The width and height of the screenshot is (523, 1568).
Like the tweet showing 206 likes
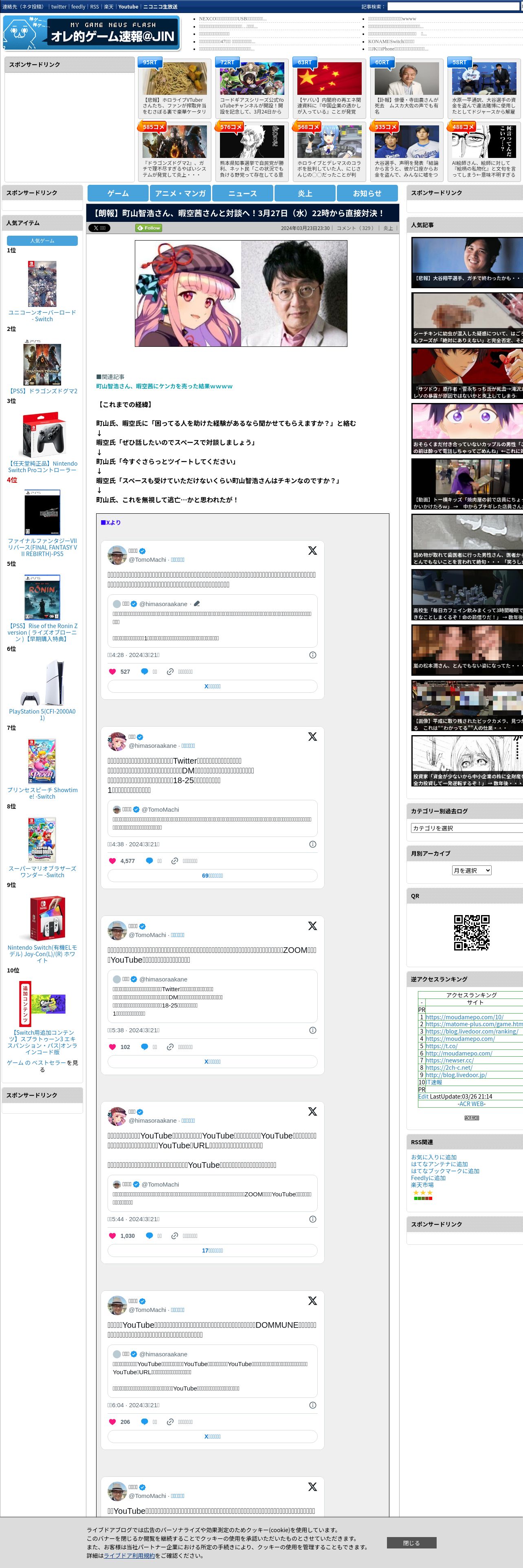(x=112, y=1422)
